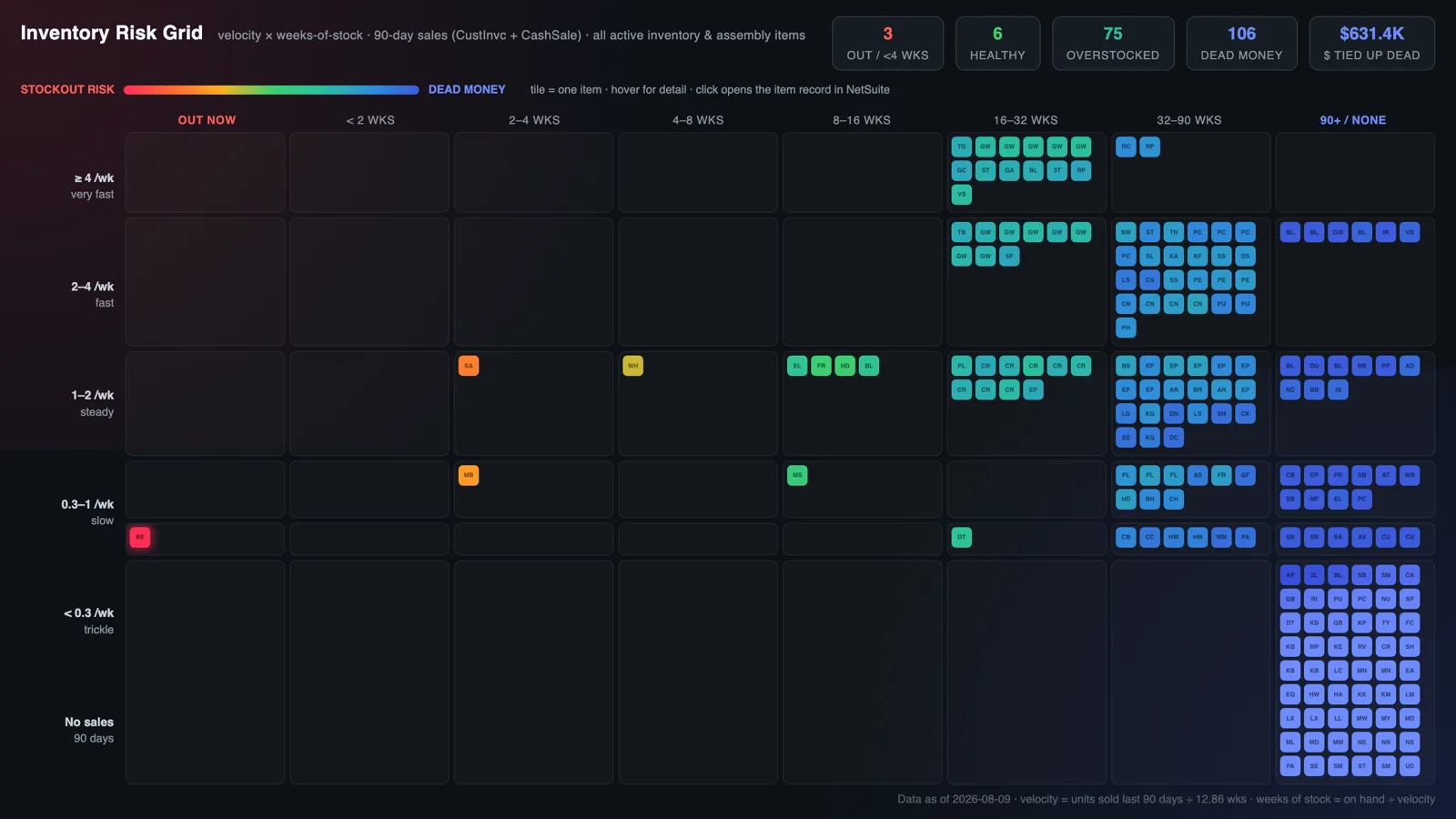Select the $631.4K Tied Up Dead card

[x=1371, y=44]
